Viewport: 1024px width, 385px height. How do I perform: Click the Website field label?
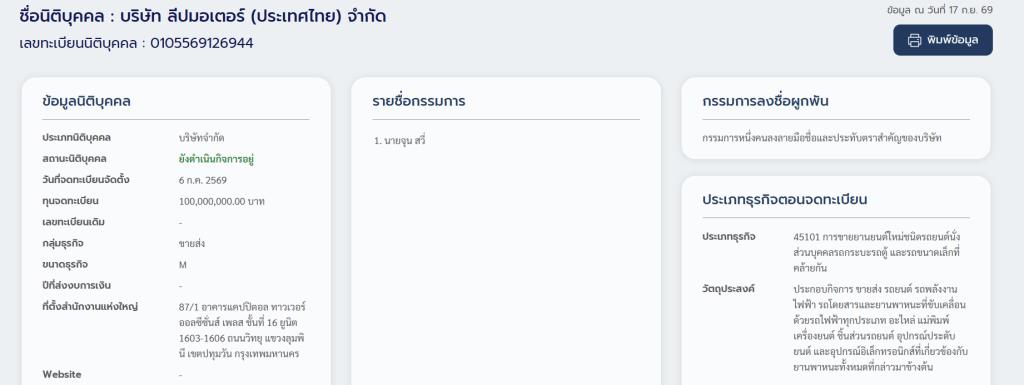pos(62,375)
